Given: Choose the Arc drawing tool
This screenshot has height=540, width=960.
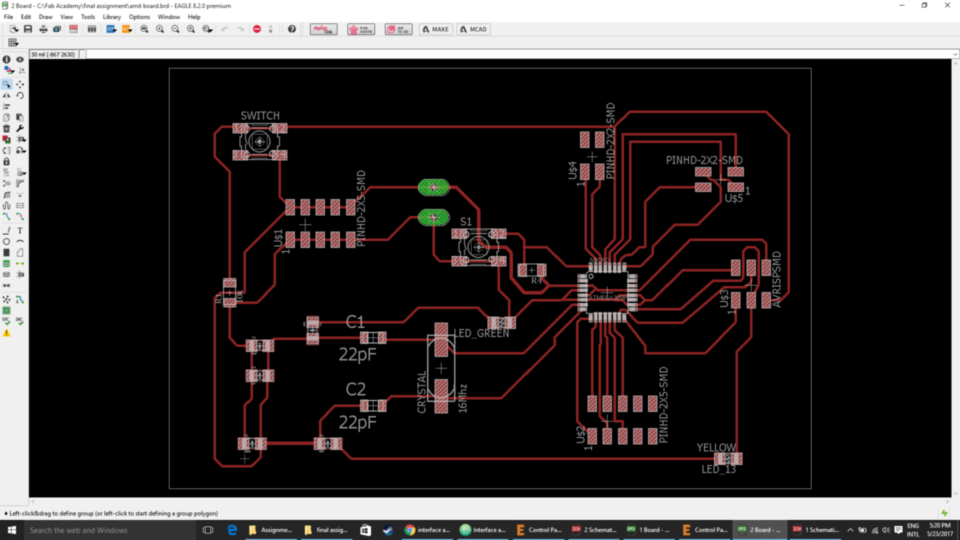Looking at the screenshot, I should [20, 242].
